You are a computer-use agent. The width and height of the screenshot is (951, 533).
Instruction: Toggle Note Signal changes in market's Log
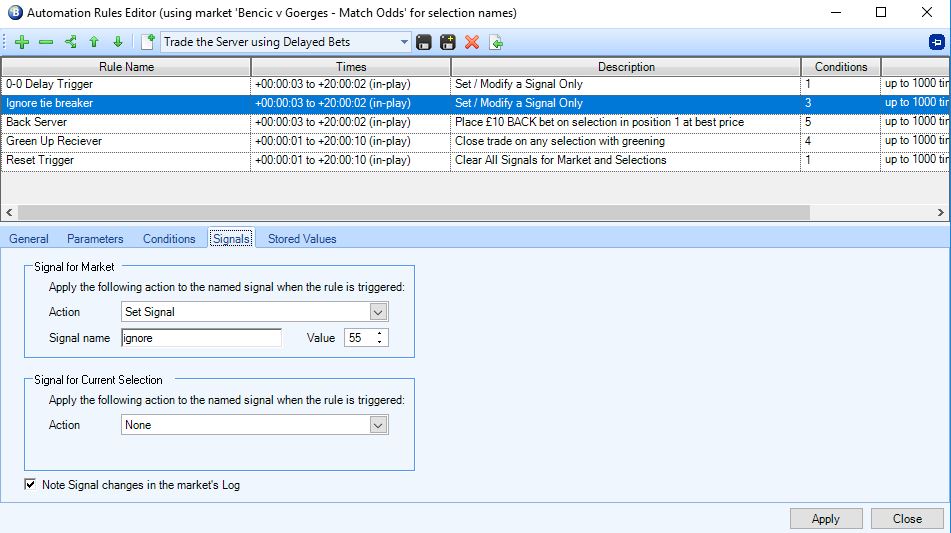(x=30, y=484)
